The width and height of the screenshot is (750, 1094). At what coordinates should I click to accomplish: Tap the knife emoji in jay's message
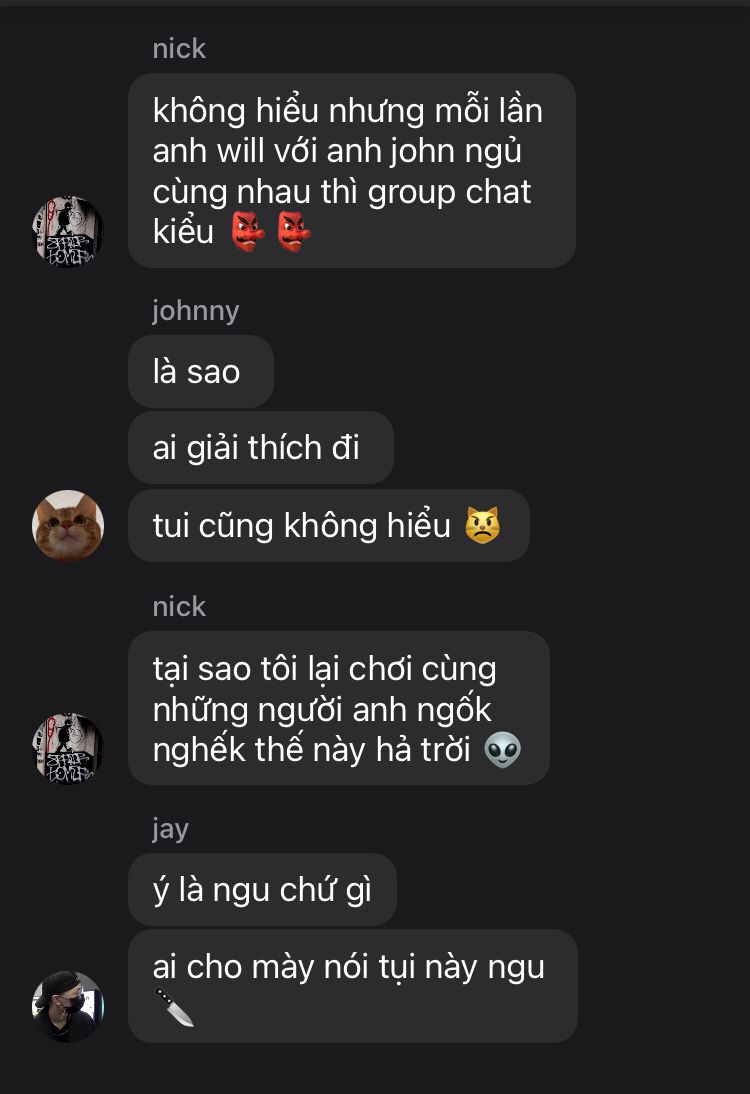click(173, 1007)
